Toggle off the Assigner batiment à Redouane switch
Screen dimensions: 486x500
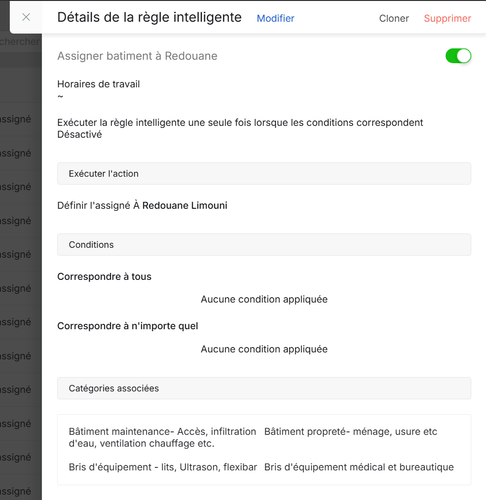pyautogui.click(x=458, y=56)
